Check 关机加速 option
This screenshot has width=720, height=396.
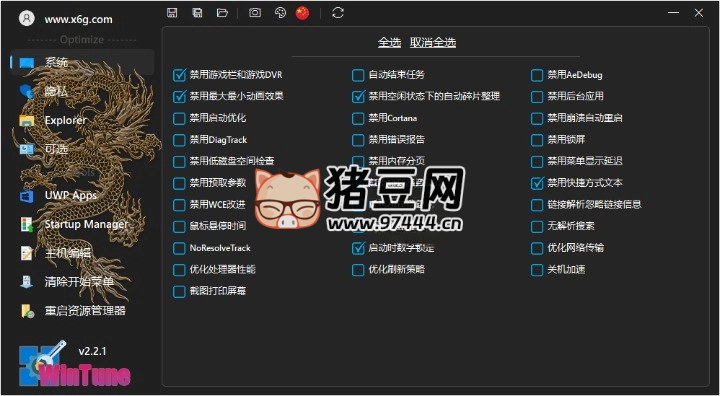tap(537, 270)
